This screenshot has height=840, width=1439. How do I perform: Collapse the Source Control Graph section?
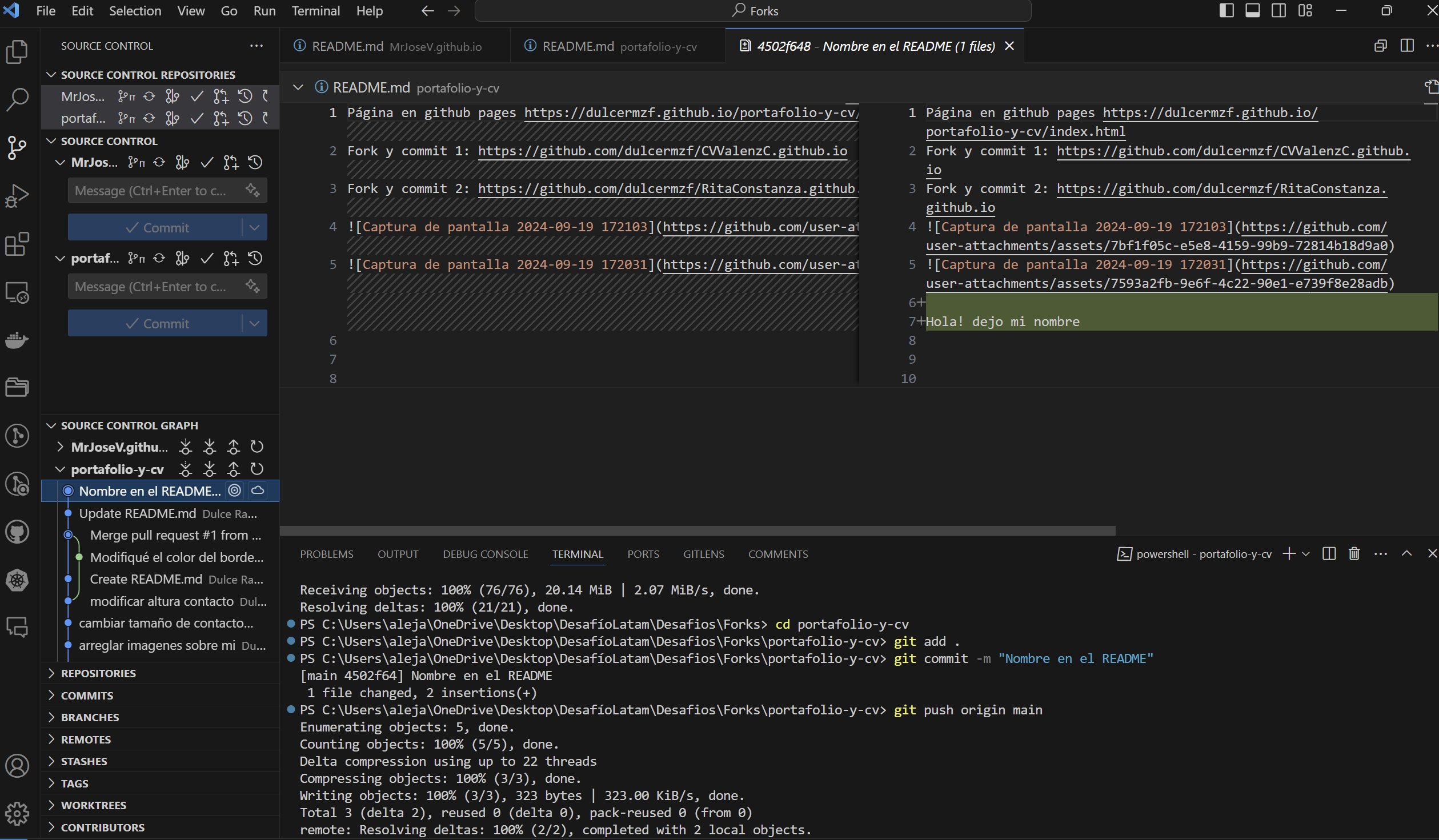(x=51, y=425)
